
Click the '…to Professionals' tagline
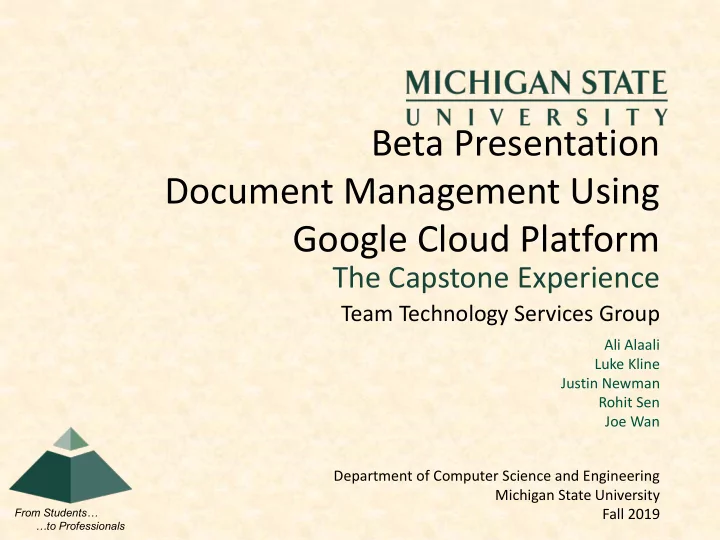coord(80,526)
